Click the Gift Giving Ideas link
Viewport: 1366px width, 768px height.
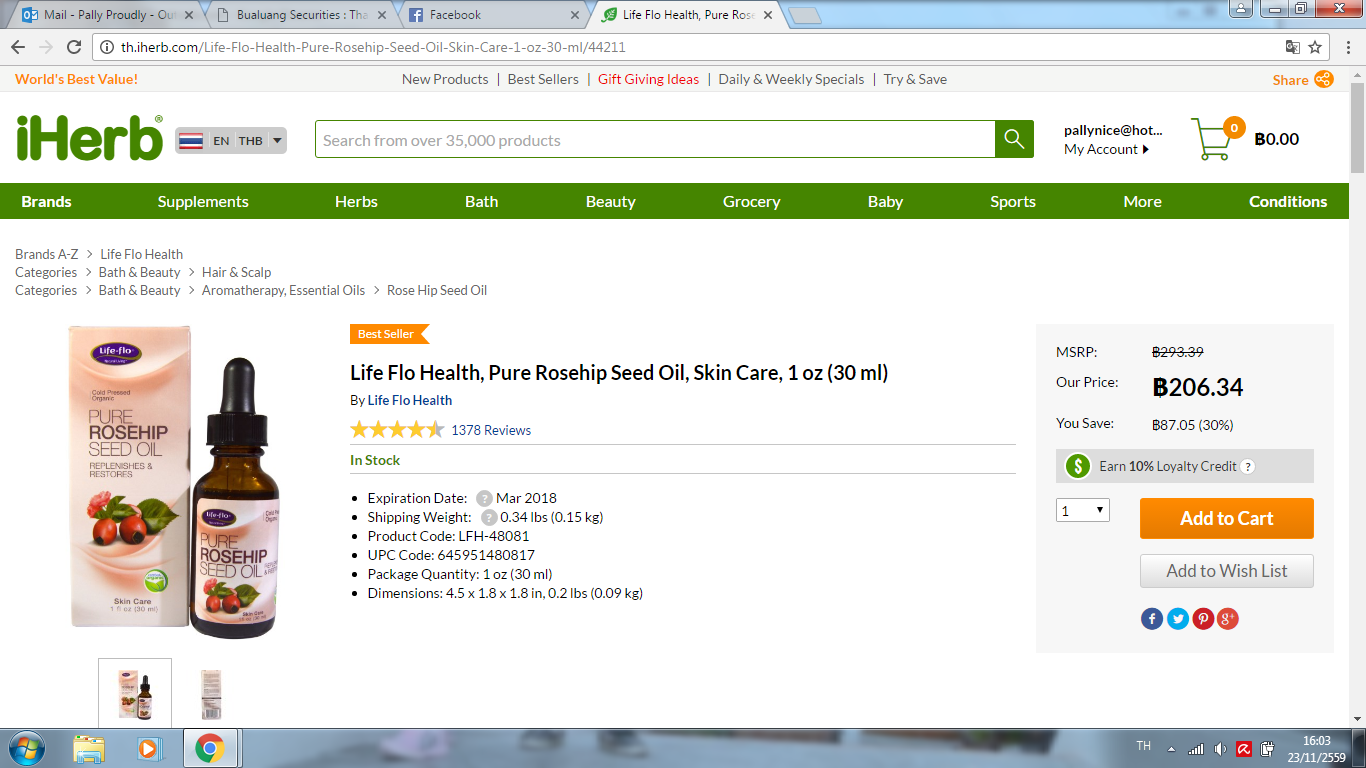[649, 79]
